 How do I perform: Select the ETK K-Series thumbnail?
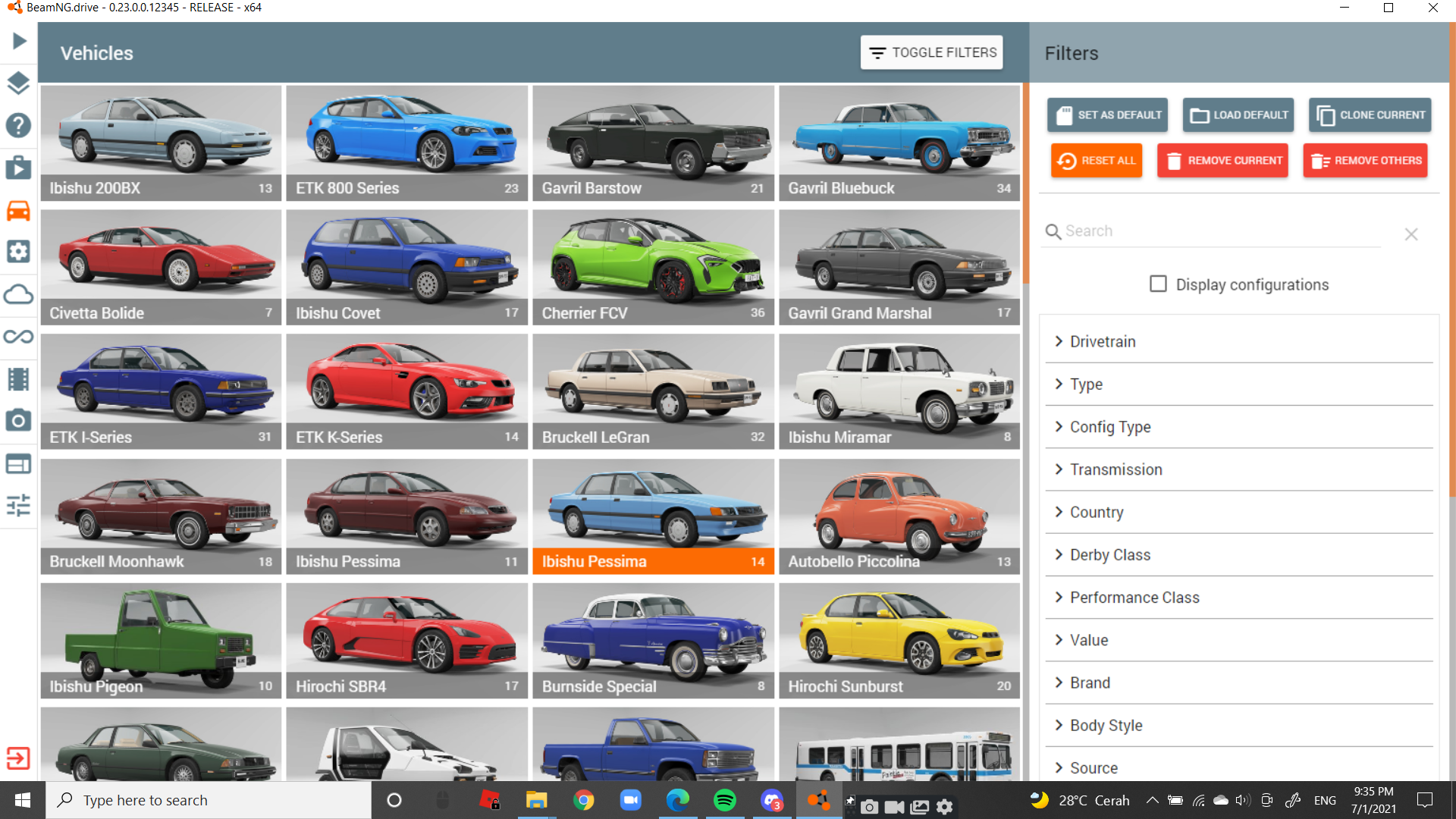[407, 392]
